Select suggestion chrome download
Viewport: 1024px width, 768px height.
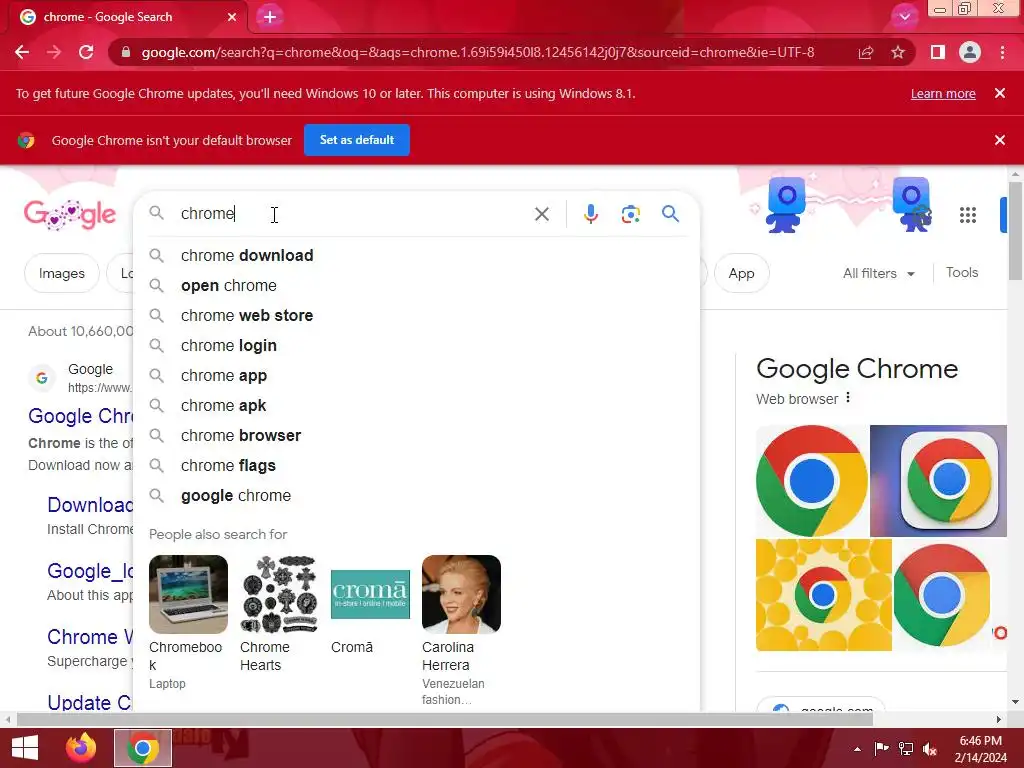[x=417, y=255]
